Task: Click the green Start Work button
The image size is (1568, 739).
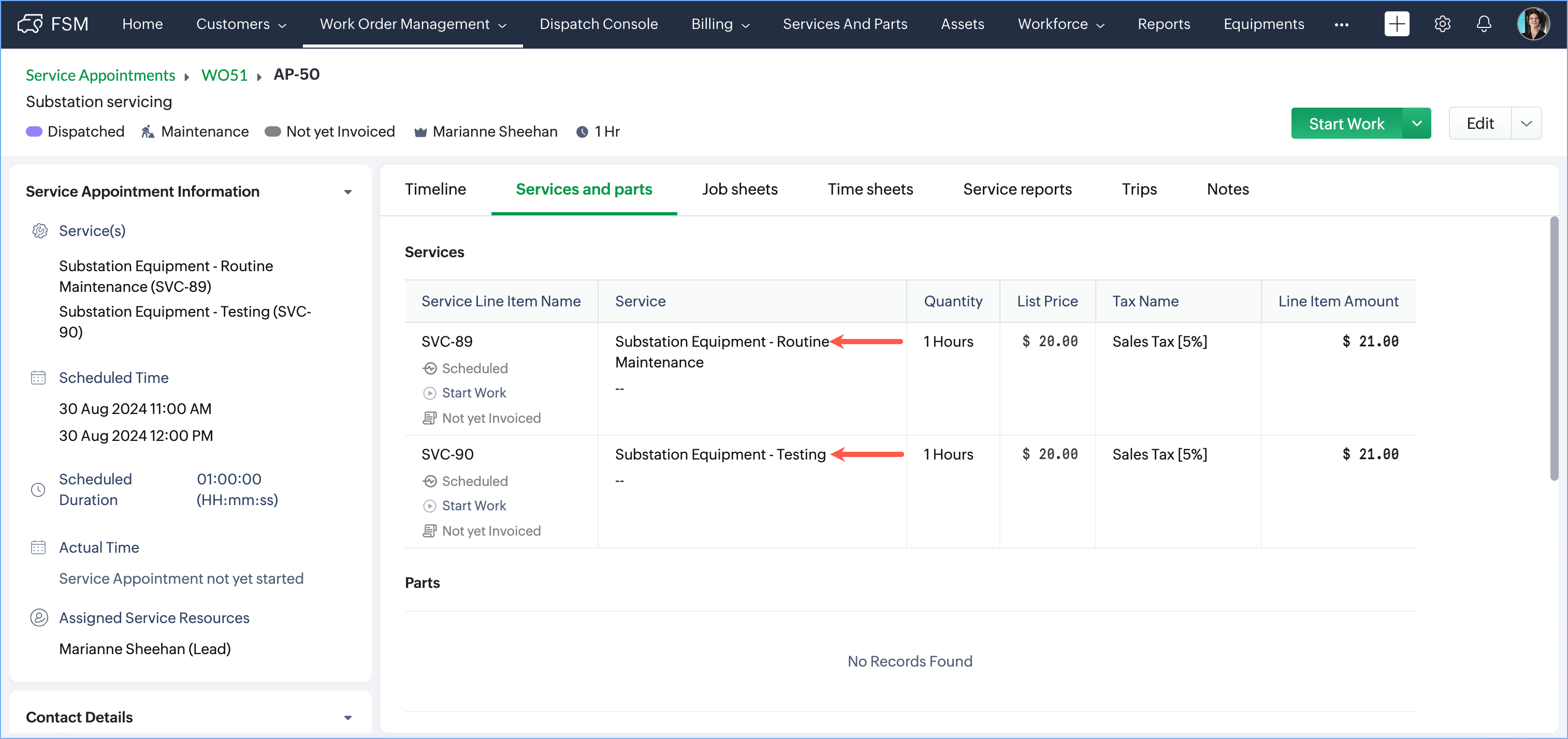Action: pyautogui.click(x=1346, y=124)
